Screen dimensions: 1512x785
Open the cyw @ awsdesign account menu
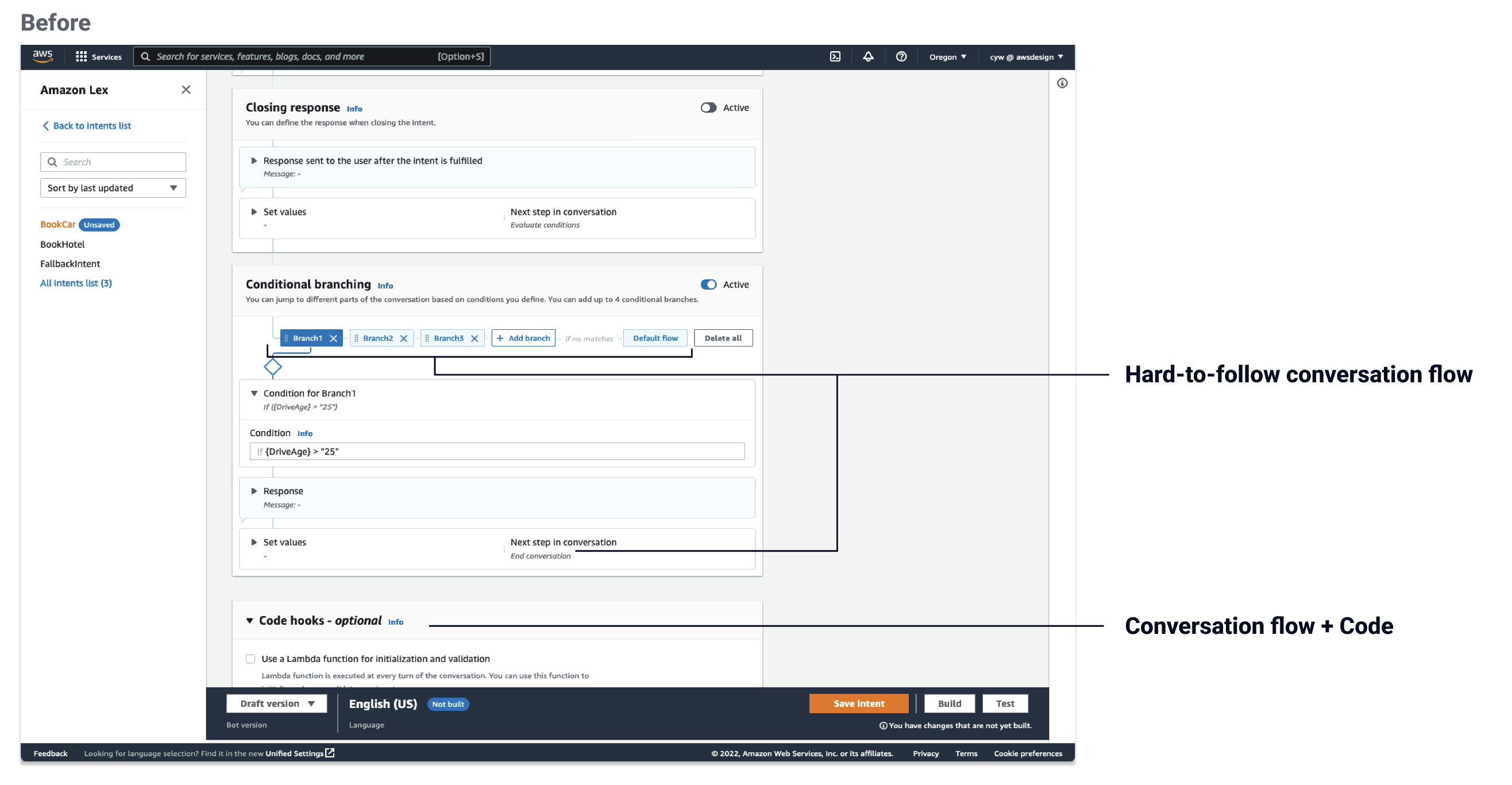[1026, 57]
